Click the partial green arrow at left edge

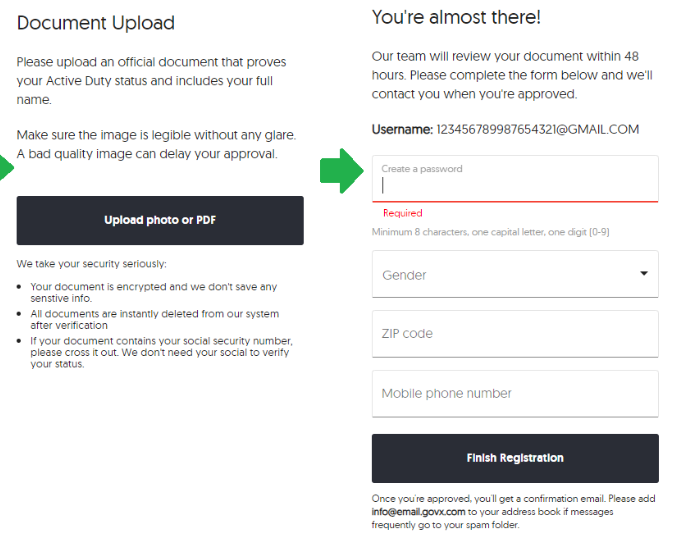click(x=6, y=172)
